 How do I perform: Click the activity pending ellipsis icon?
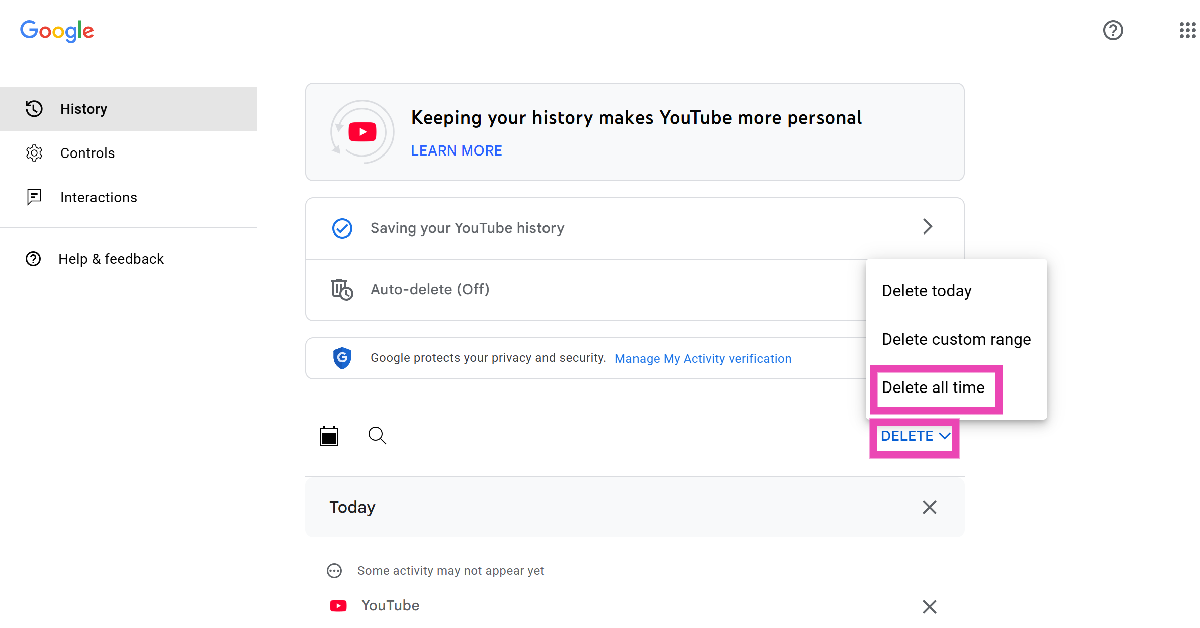coord(335,571)
